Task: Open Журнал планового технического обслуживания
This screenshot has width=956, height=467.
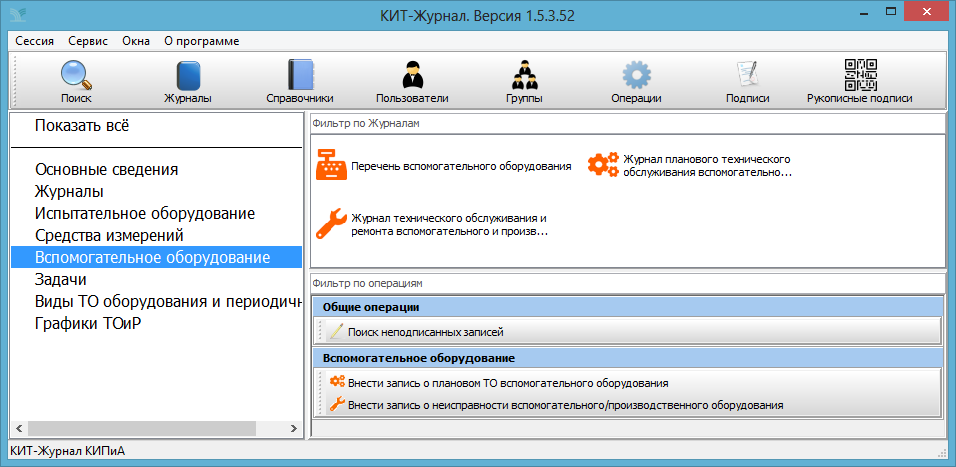Action: point(707,165)
